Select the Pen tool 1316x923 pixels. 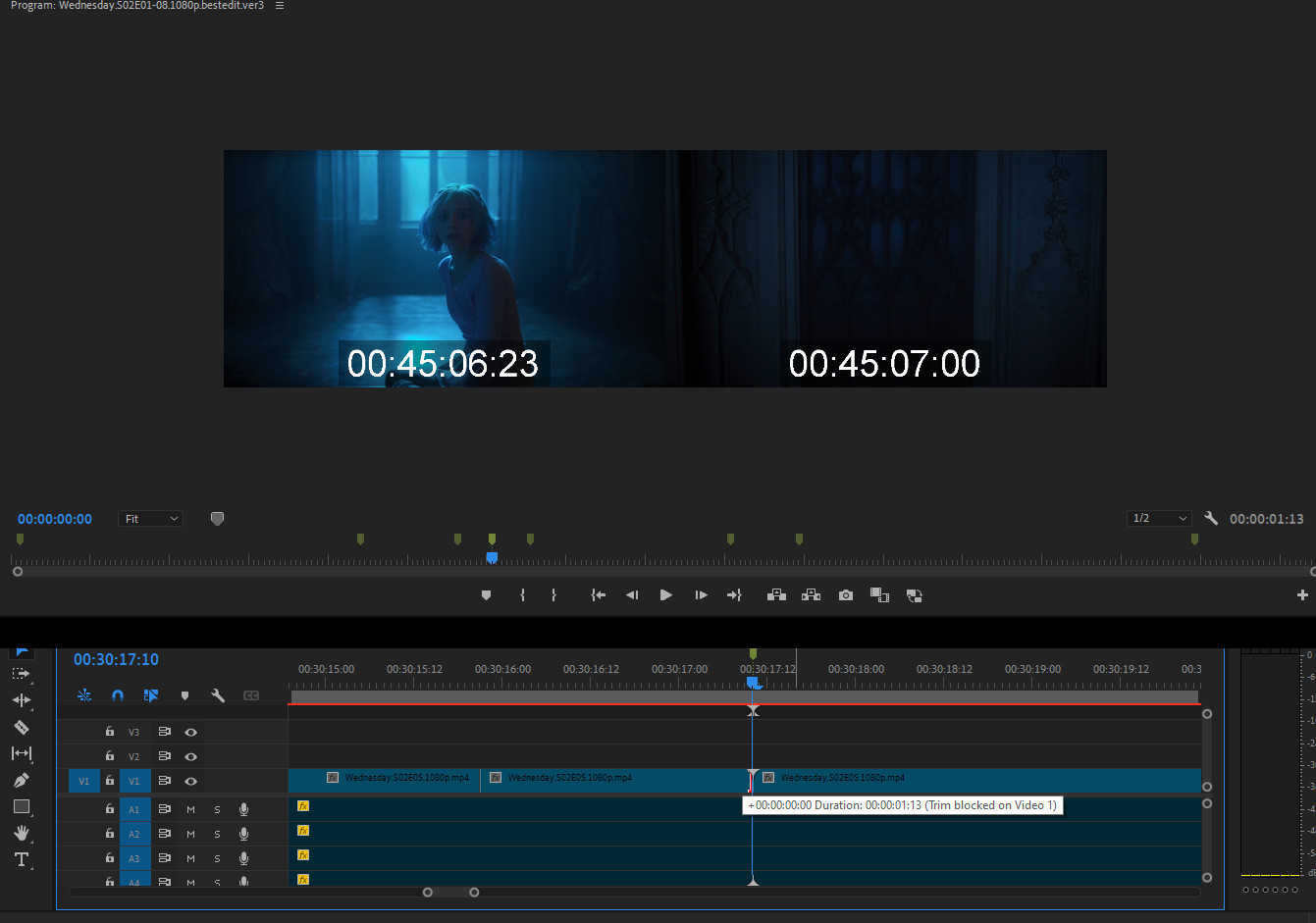click(x=22, y=780)
